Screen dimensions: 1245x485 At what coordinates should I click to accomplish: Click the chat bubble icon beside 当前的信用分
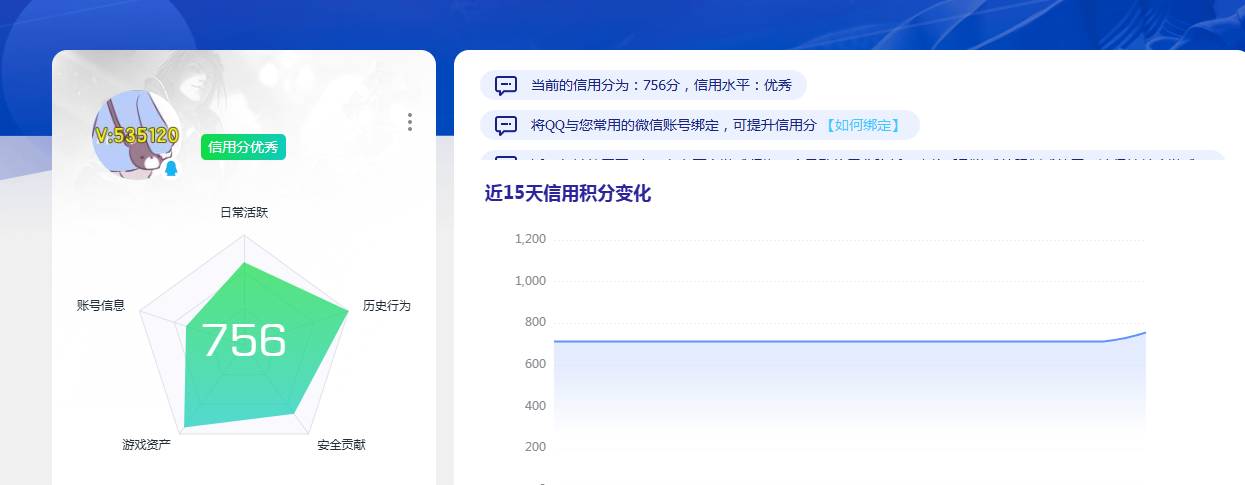(506, 86)
